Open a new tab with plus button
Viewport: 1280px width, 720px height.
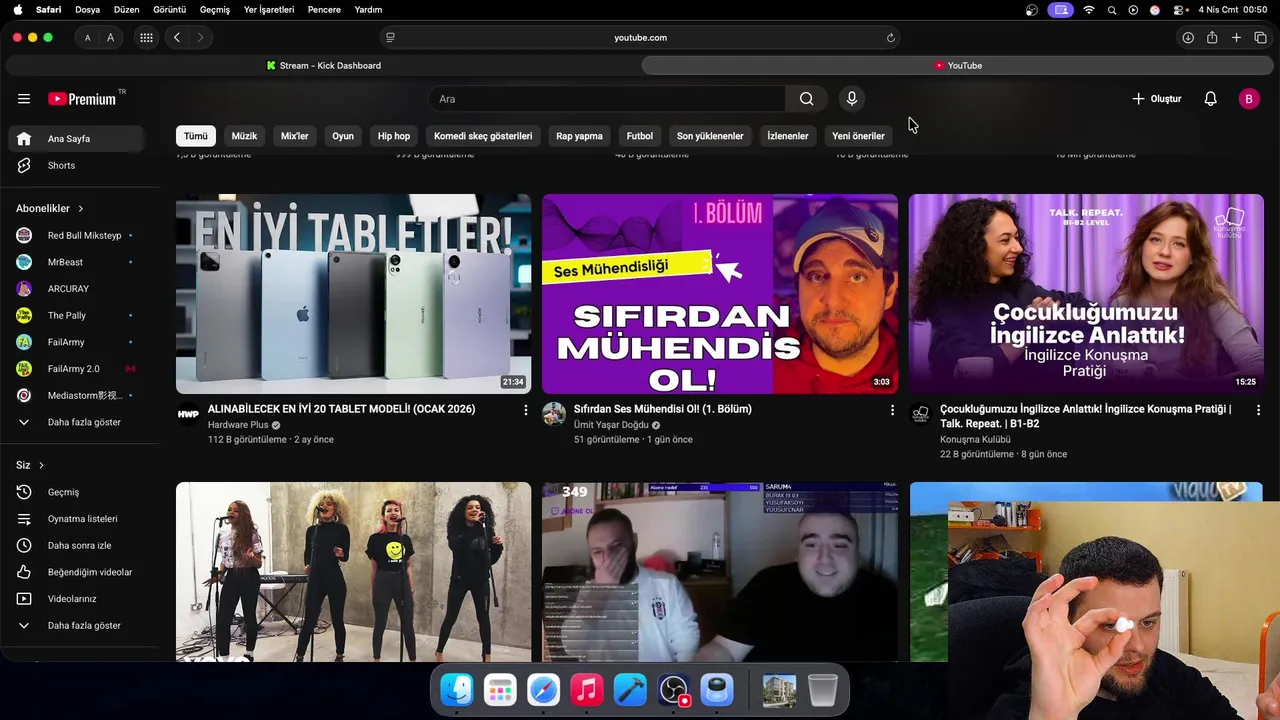1236,38
